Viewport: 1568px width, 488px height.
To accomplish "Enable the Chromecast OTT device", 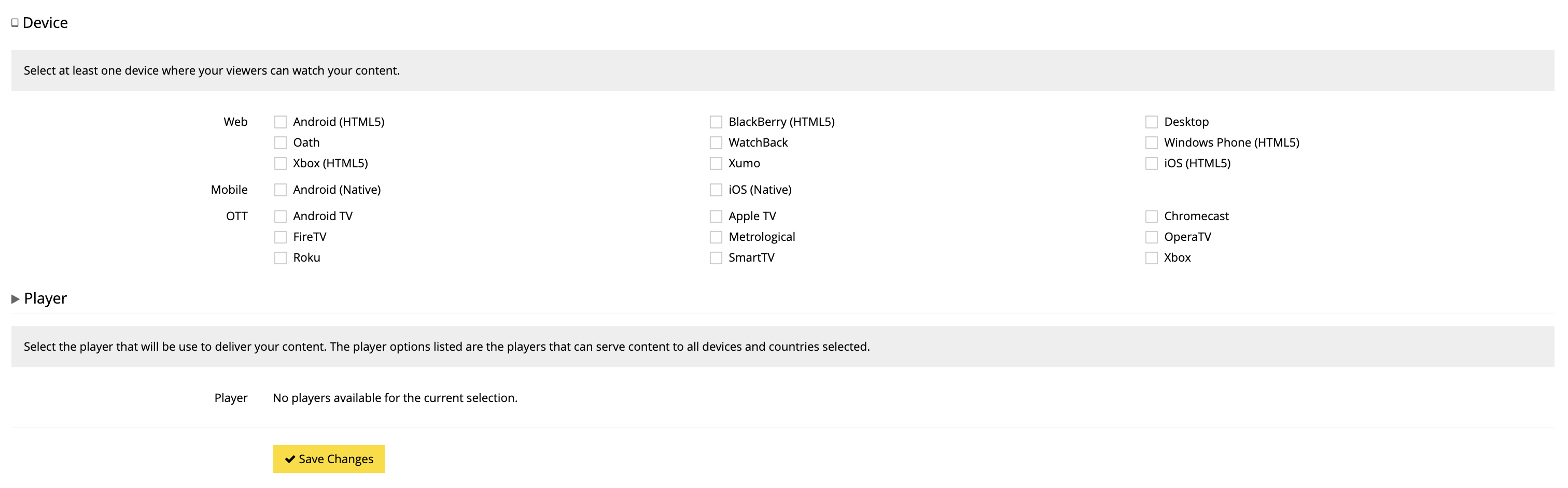I will (x=1151, y=217).
